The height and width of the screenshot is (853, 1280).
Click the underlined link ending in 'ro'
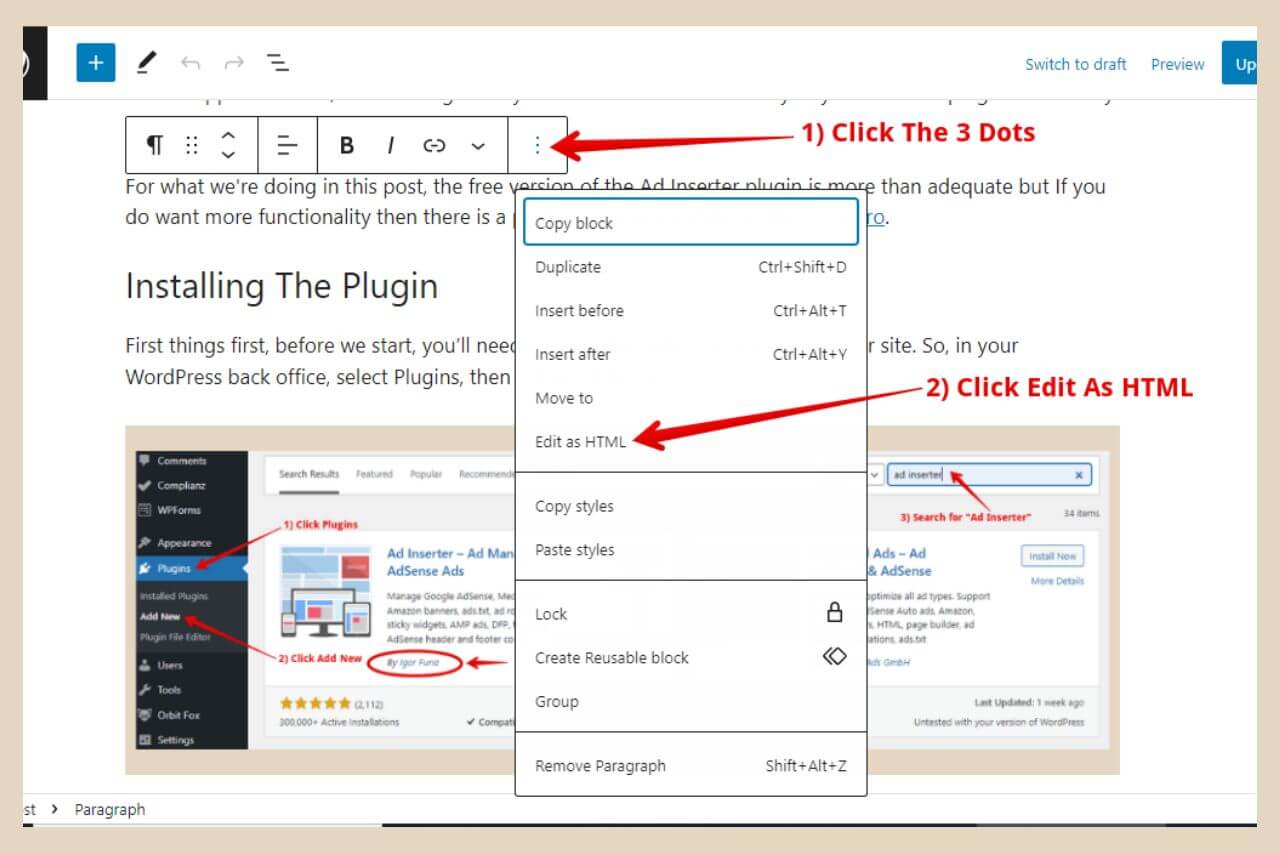(876, 217)
